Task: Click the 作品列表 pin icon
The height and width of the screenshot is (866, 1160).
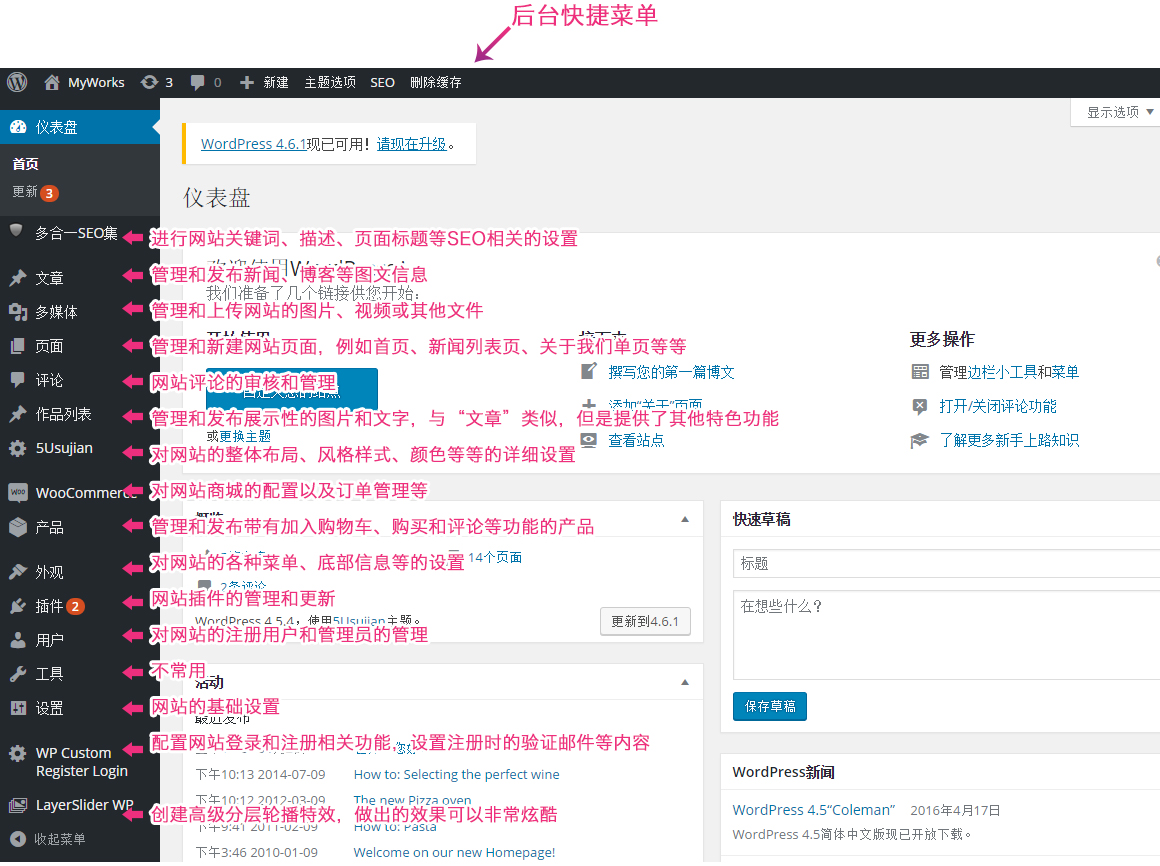Action: (x=18, y=414)
